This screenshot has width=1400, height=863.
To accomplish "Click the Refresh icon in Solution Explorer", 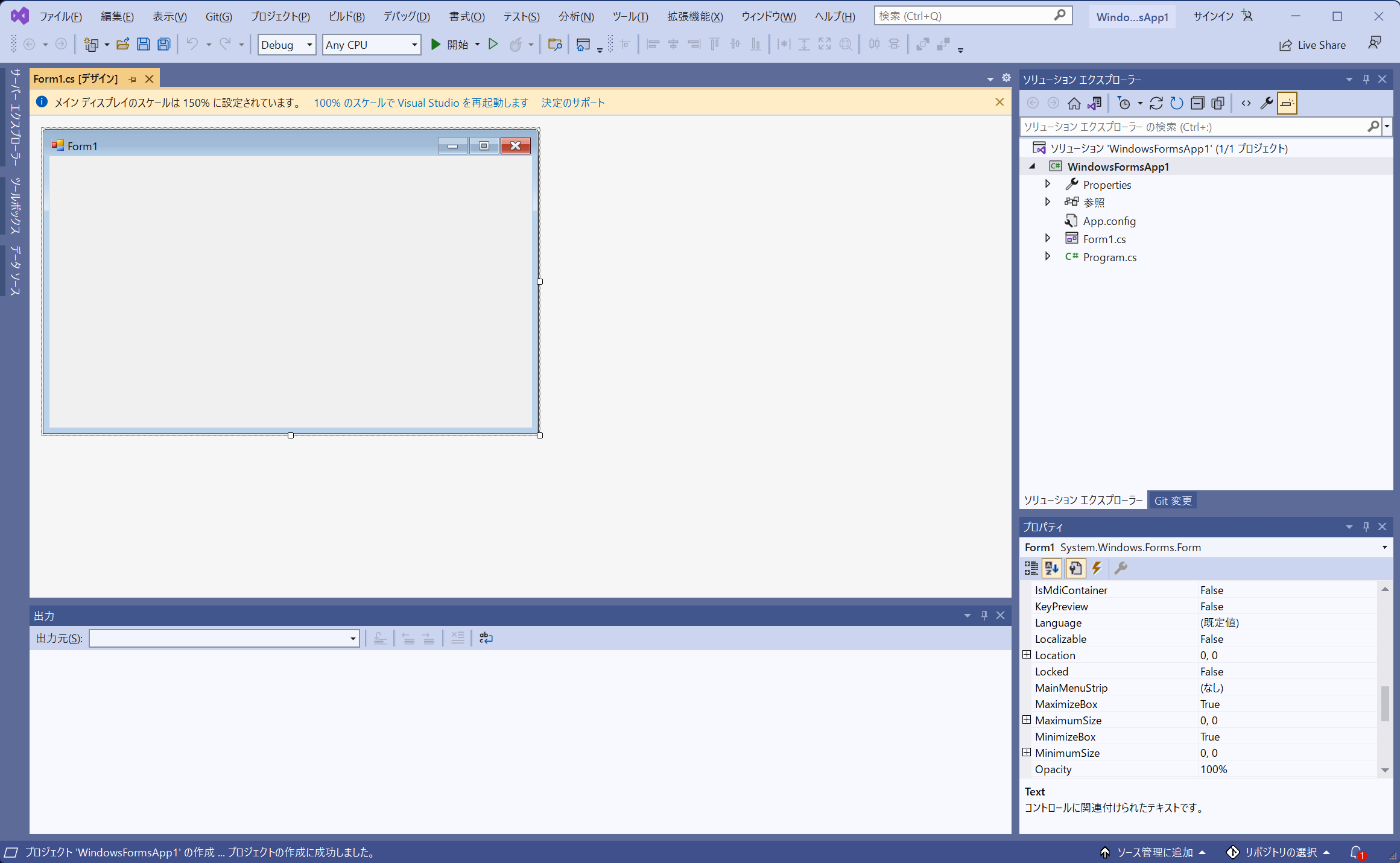I will click(1176, 103).
